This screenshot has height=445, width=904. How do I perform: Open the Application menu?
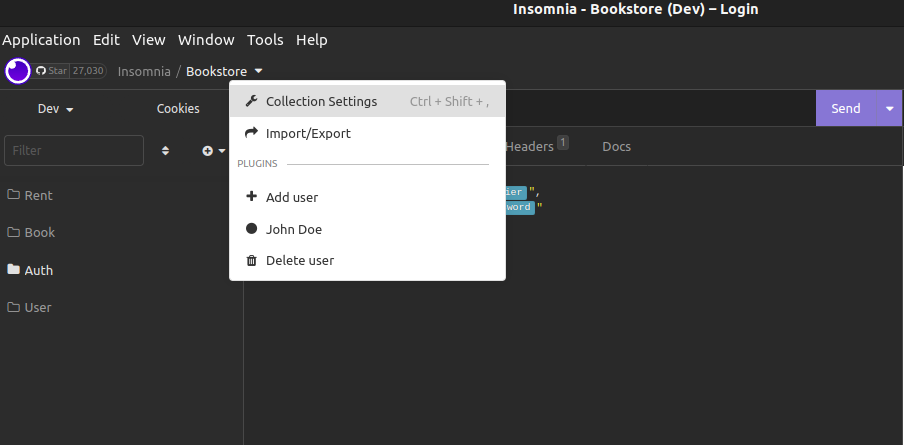pyautogui.click(x=41, y=40)
